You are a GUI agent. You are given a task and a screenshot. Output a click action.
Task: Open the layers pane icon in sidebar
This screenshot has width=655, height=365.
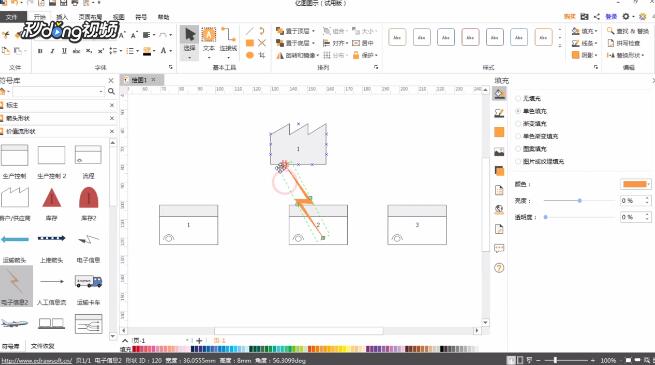[499, 171]
